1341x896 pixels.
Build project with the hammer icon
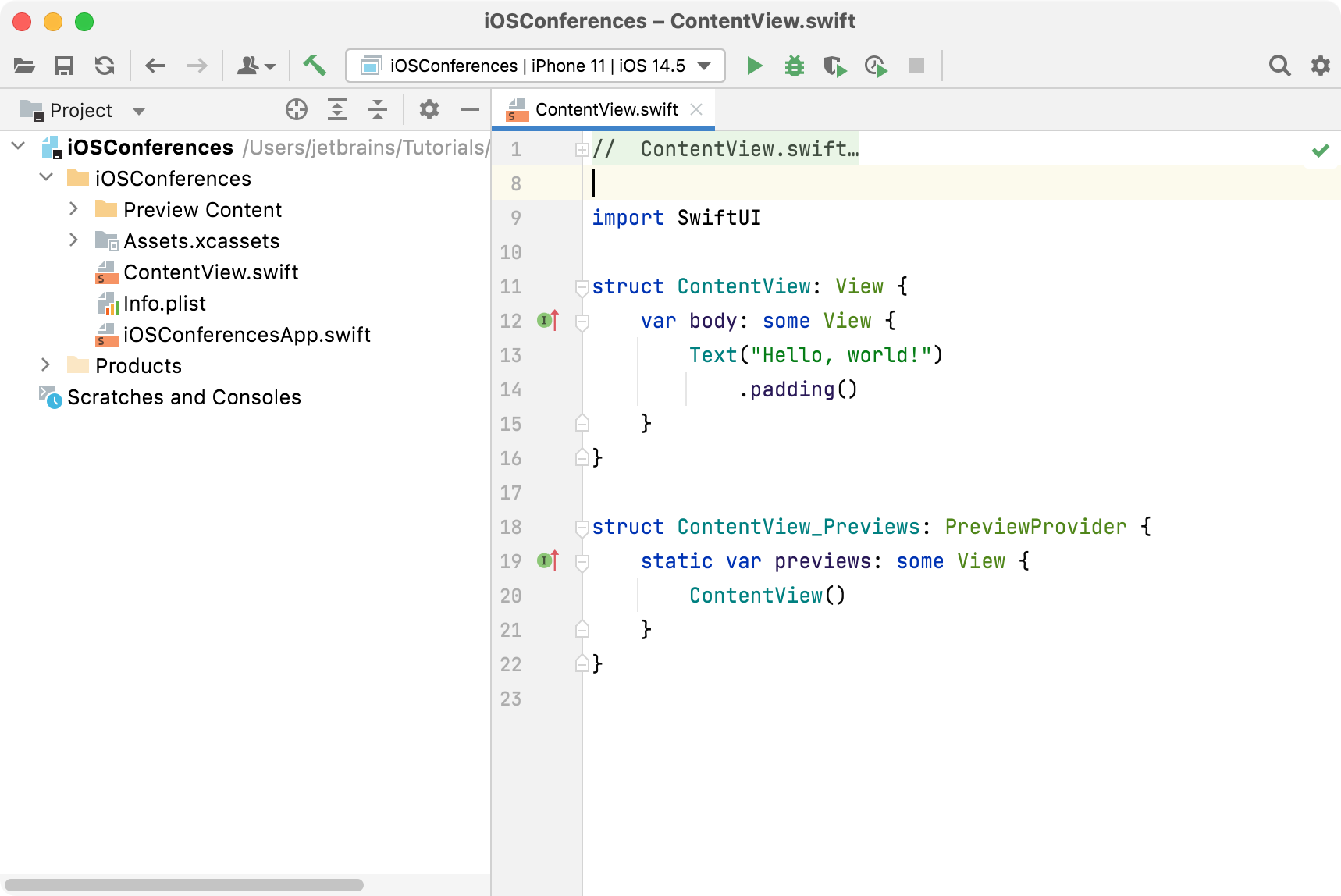point(315,66)
